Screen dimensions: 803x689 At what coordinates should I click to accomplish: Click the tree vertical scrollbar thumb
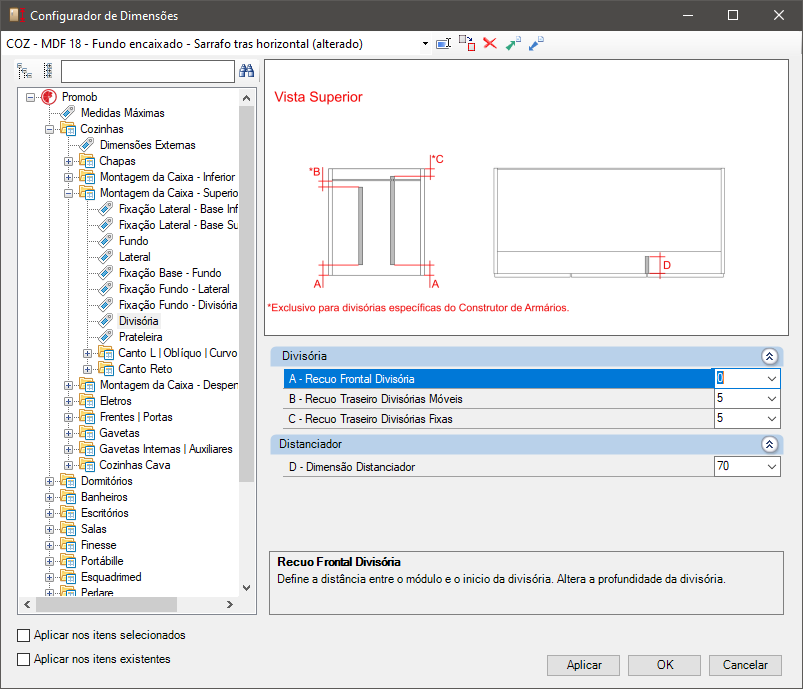(x=247, y=294)
